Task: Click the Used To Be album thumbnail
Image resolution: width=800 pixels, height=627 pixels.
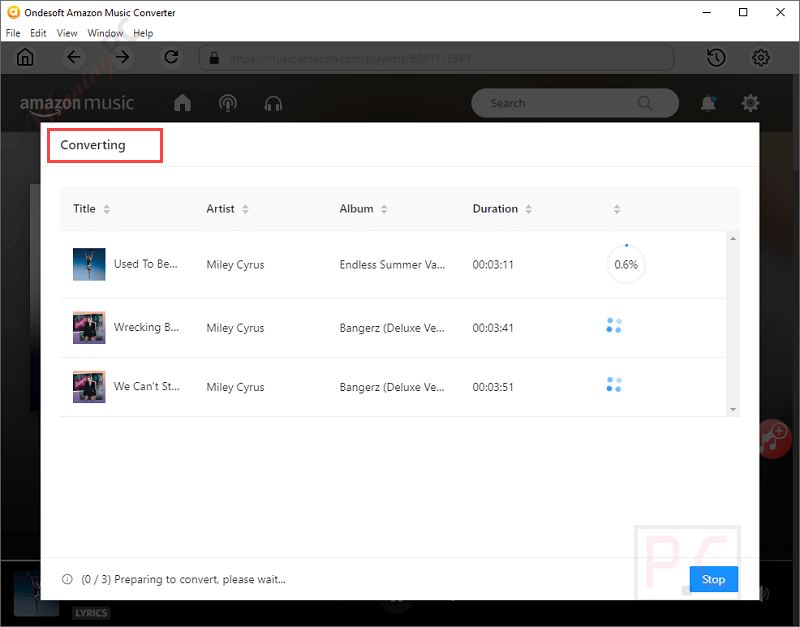Action: click(x=89, y=264)
